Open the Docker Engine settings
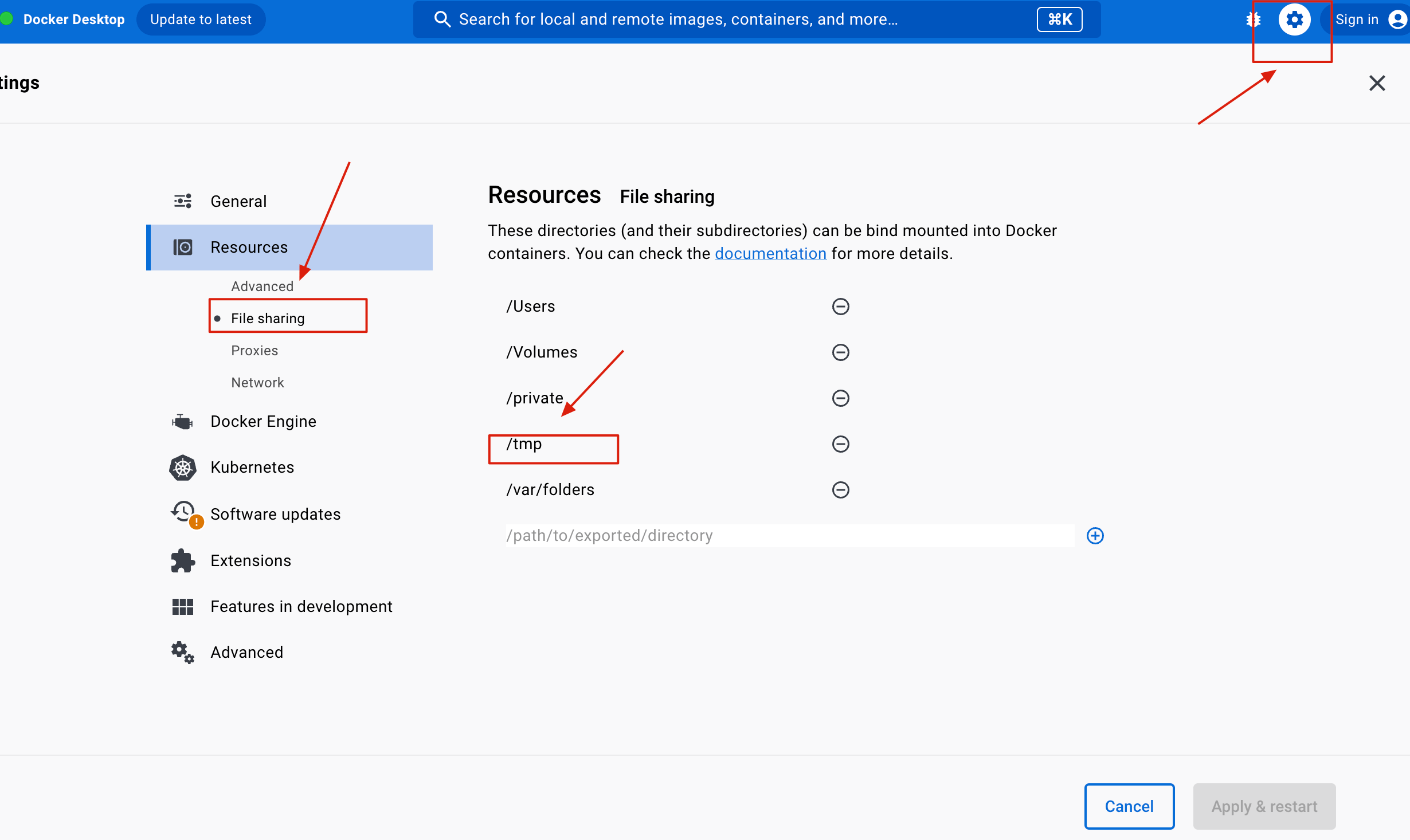The height and width of the screenshot is (840, 1410). click(289, 422)
